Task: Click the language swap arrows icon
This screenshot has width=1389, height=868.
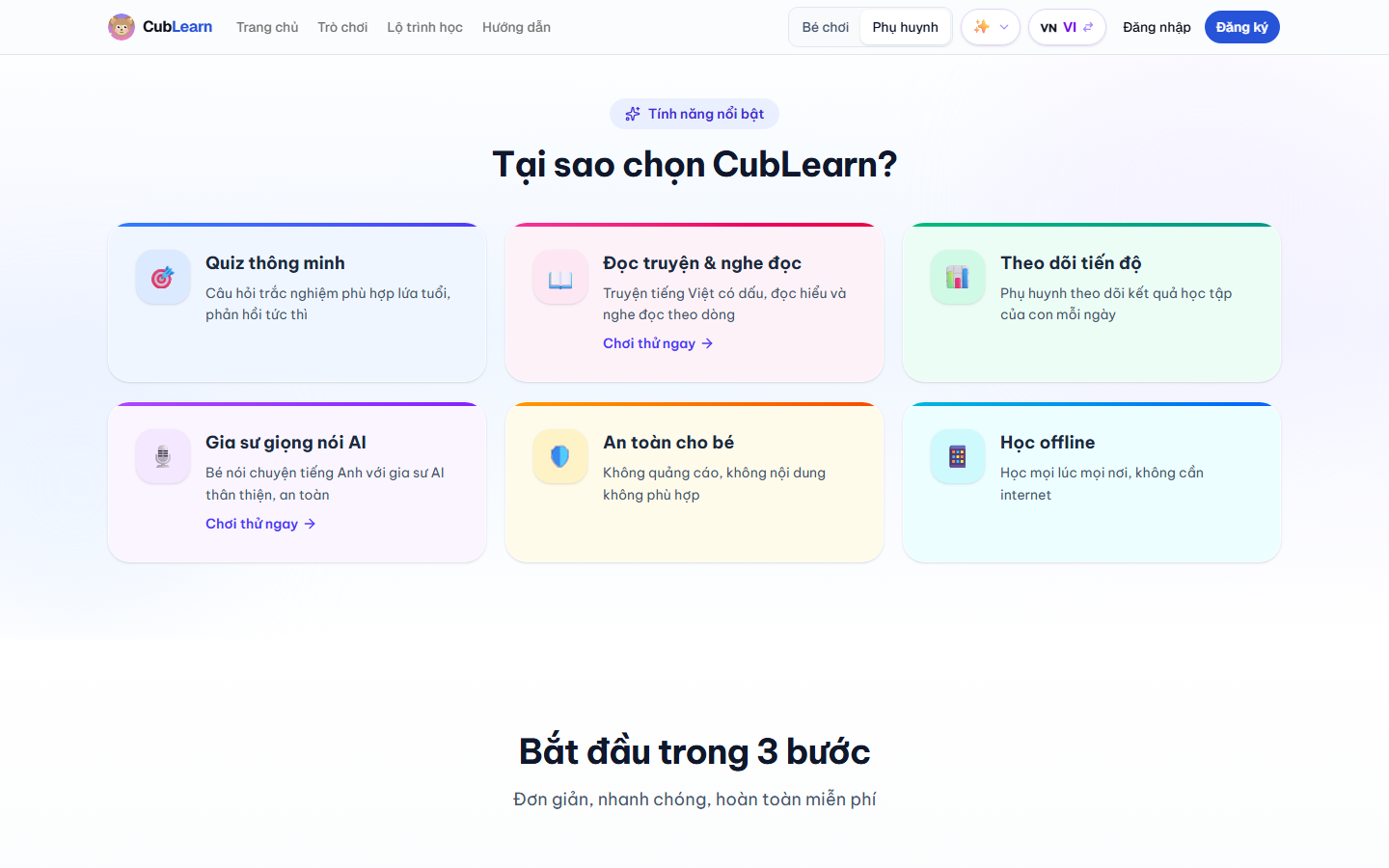Action: pos(1088,27)
